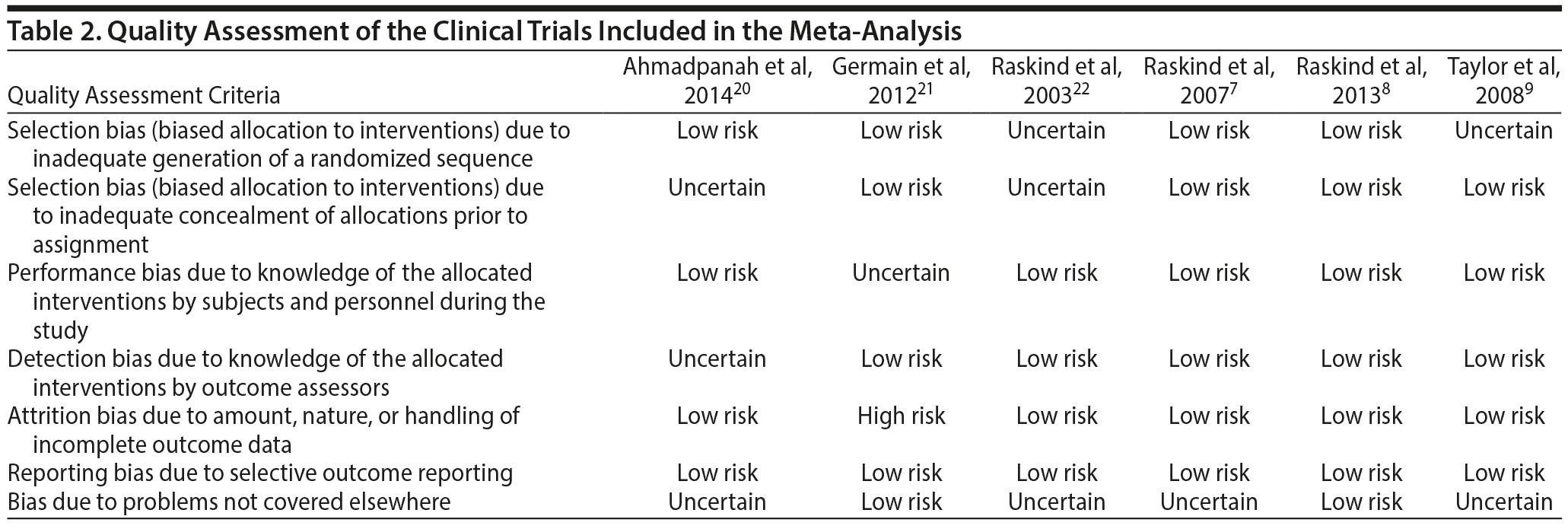
Task: Click the 'Quality Assessment Criteria' column header
Action: 144,96
